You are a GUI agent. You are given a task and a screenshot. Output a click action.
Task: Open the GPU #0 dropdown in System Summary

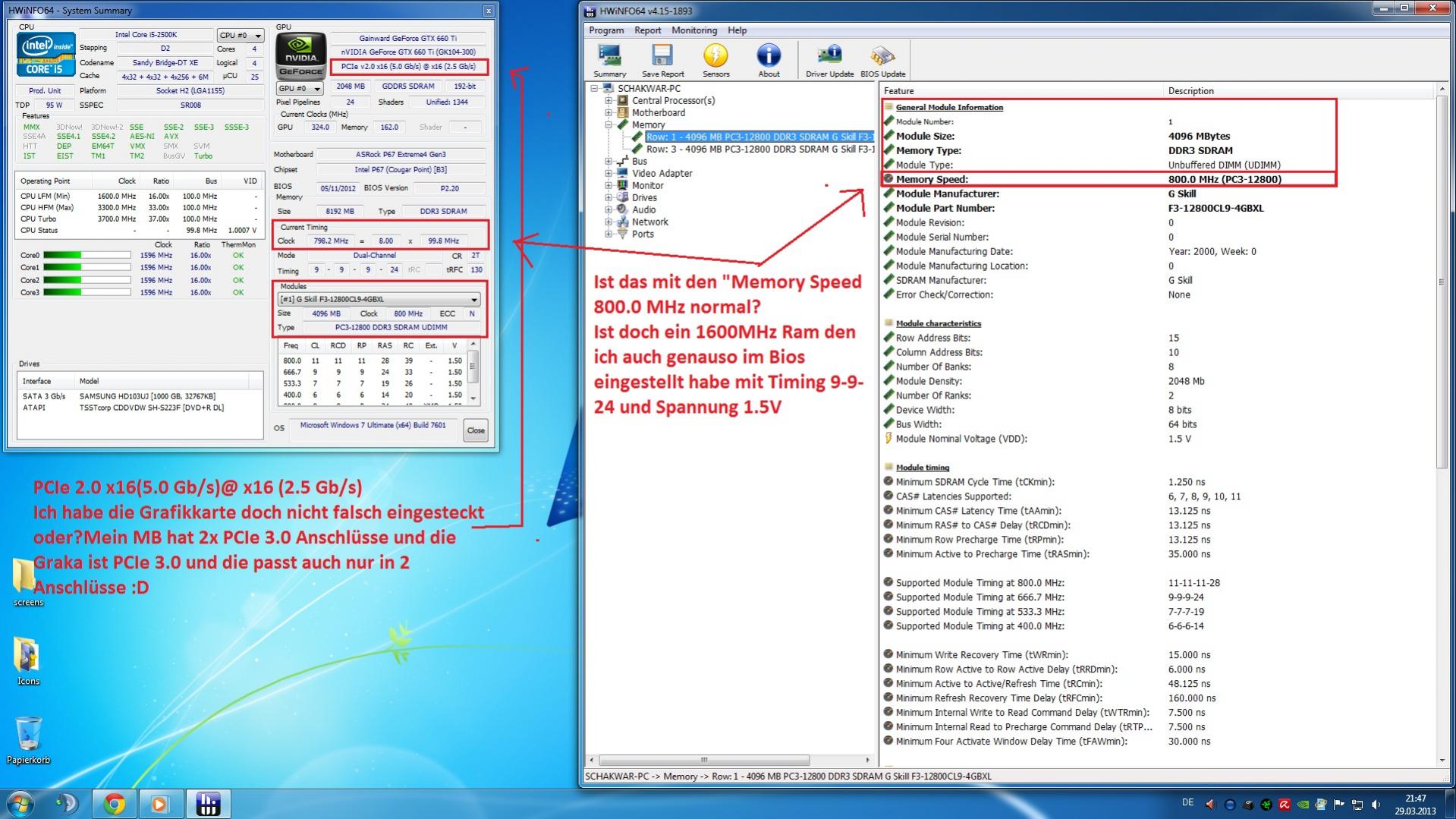pyautogui.click(x=300, y=88)
